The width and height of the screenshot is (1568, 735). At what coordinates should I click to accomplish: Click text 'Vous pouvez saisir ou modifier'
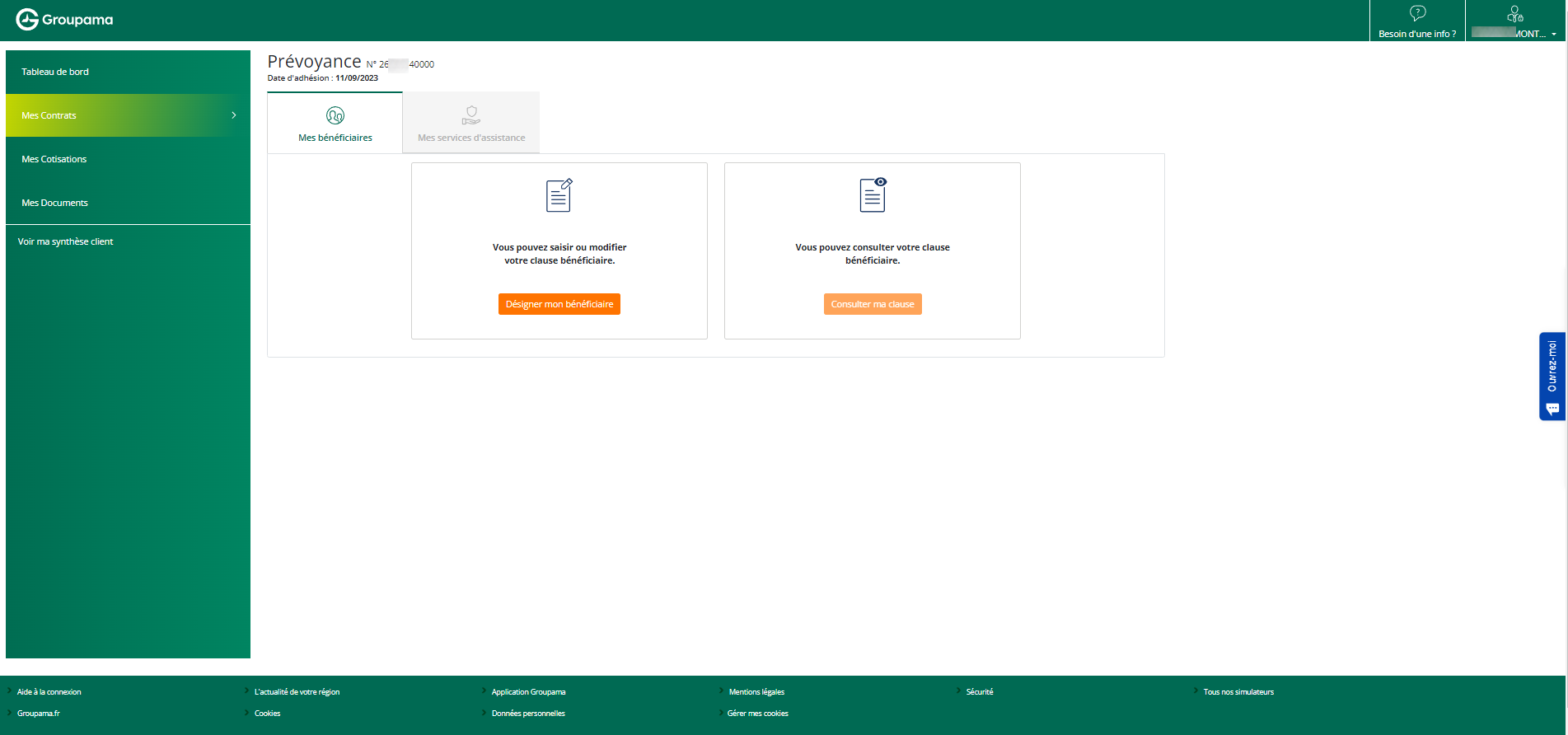[x=559, y=247]
